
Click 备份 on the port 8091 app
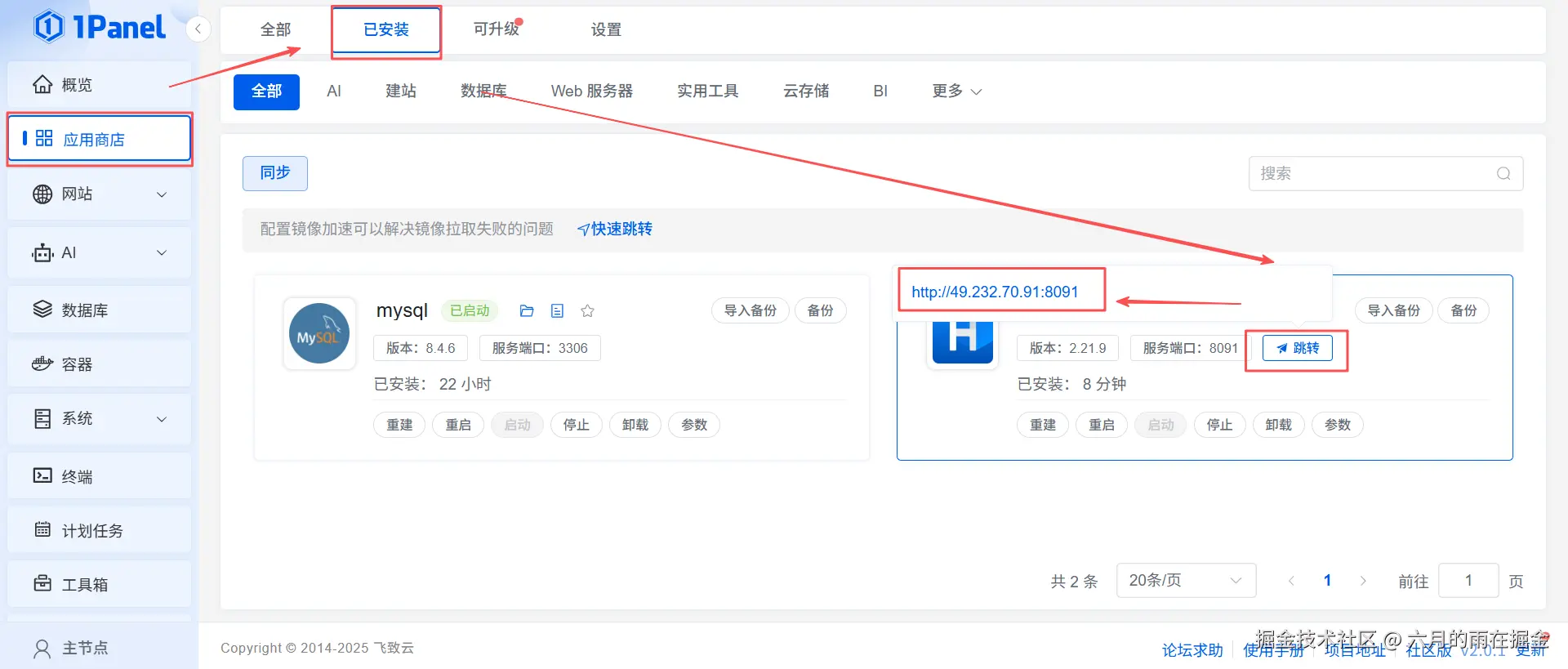pyautogui.click(x=1464, y=310)
